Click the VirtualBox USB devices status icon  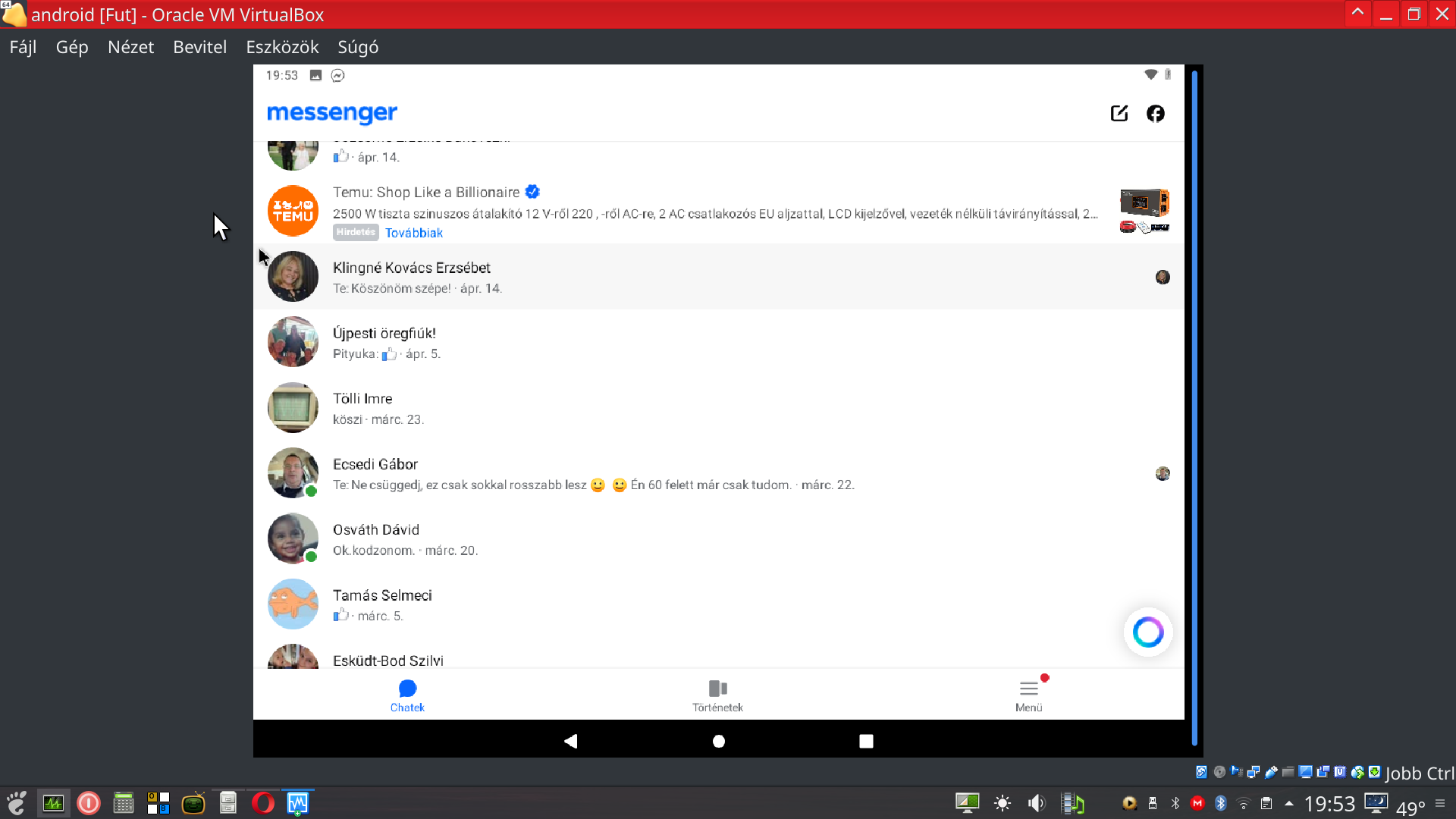[1272, 772]
